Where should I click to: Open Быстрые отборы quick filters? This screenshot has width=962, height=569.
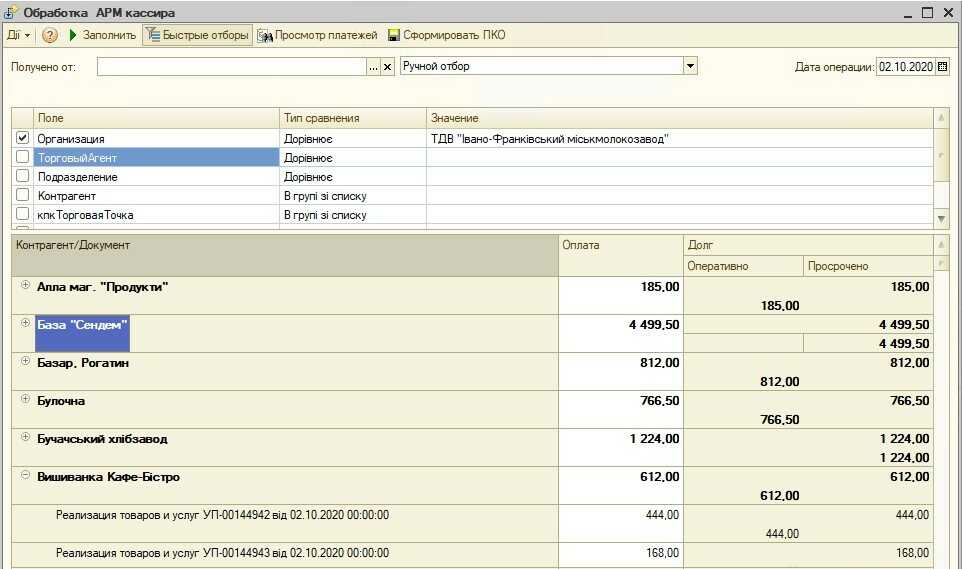(x=198, y=35)
